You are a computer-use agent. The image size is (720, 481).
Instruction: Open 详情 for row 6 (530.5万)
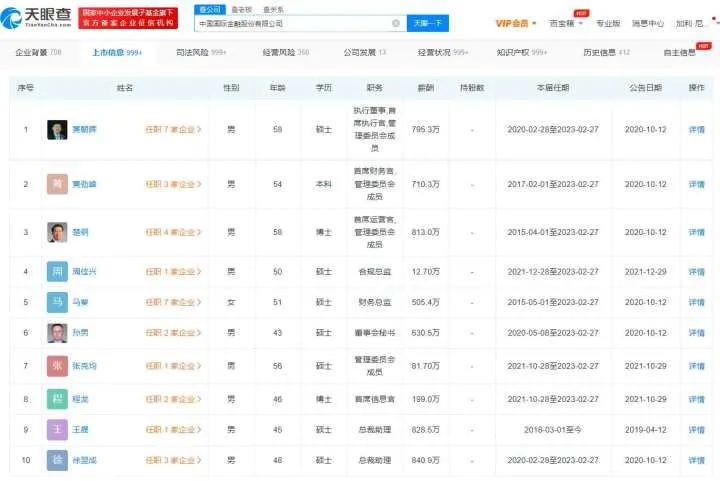coord(697,333)
